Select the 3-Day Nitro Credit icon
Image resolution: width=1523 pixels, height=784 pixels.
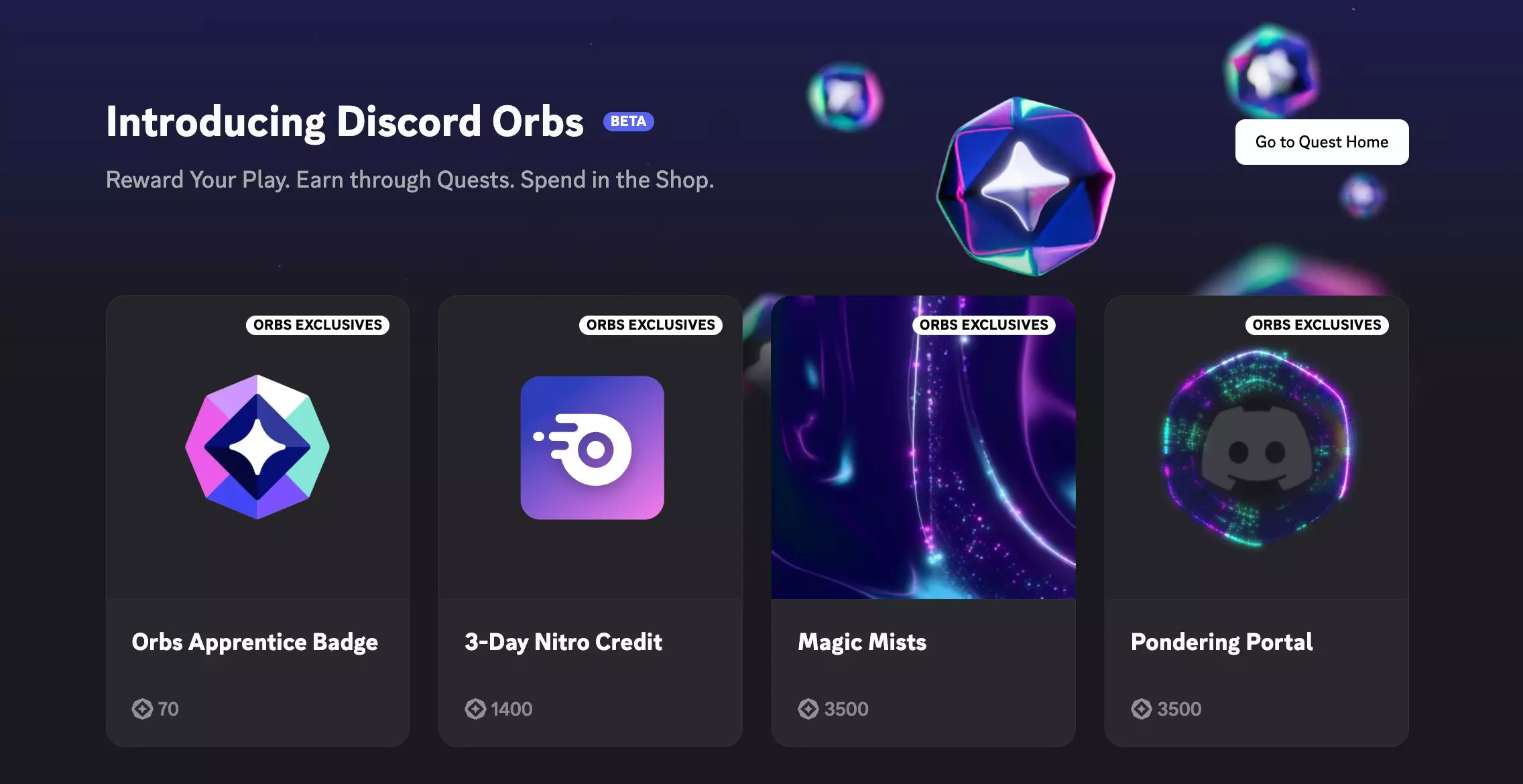(x=593, y=448)
